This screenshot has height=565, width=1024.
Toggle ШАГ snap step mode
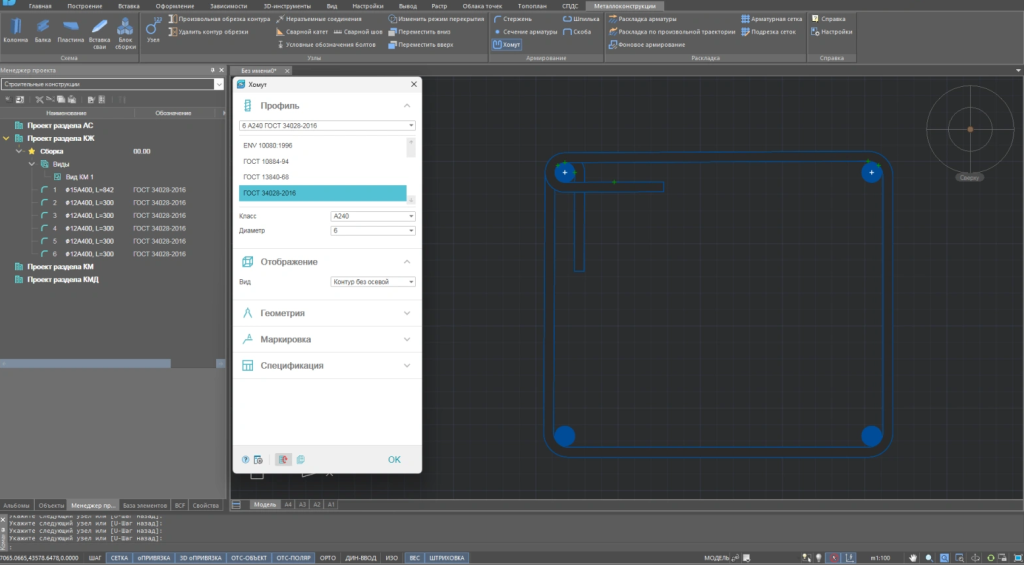(96, 557)
